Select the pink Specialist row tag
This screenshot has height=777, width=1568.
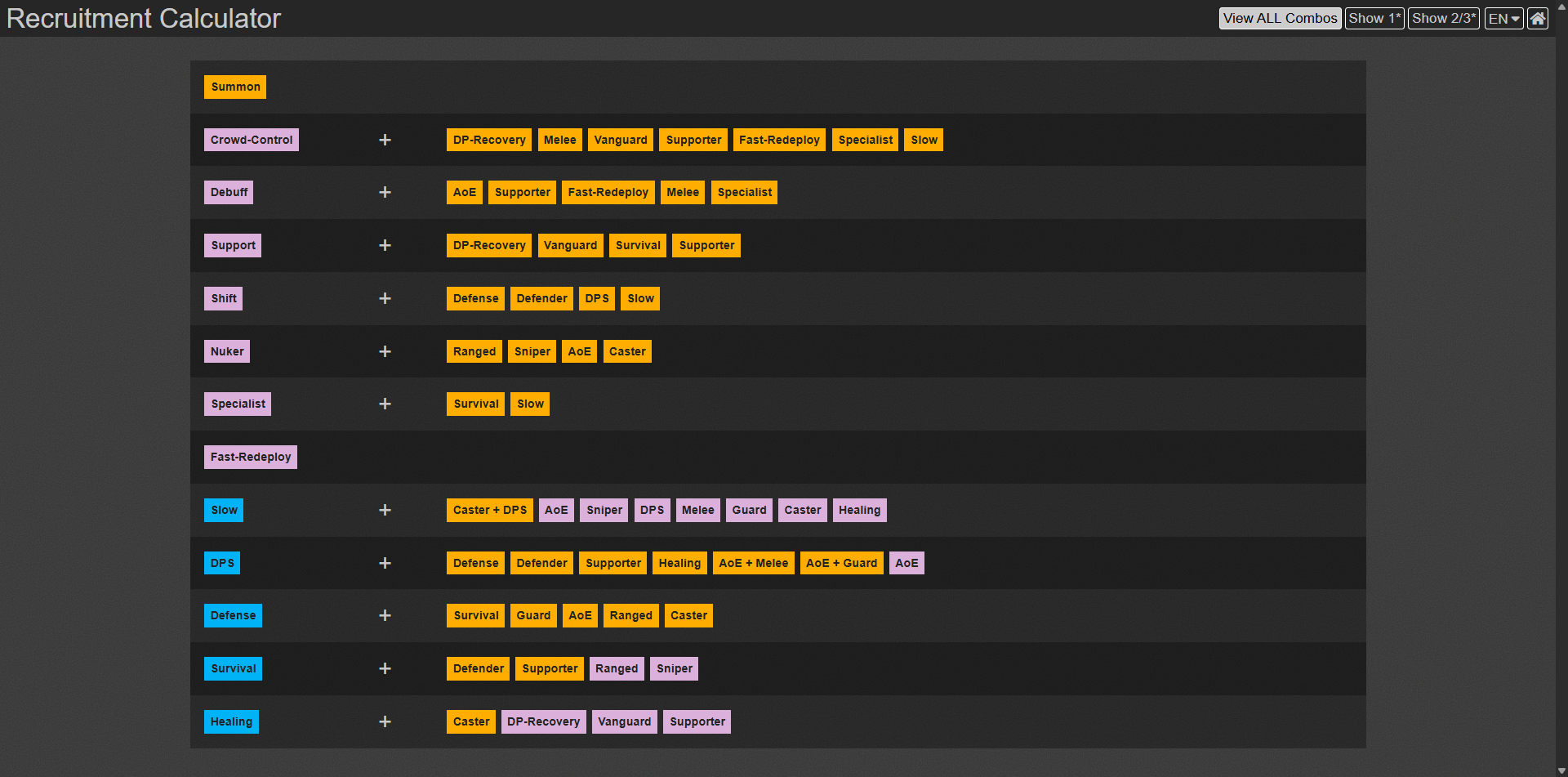[238, 404]
